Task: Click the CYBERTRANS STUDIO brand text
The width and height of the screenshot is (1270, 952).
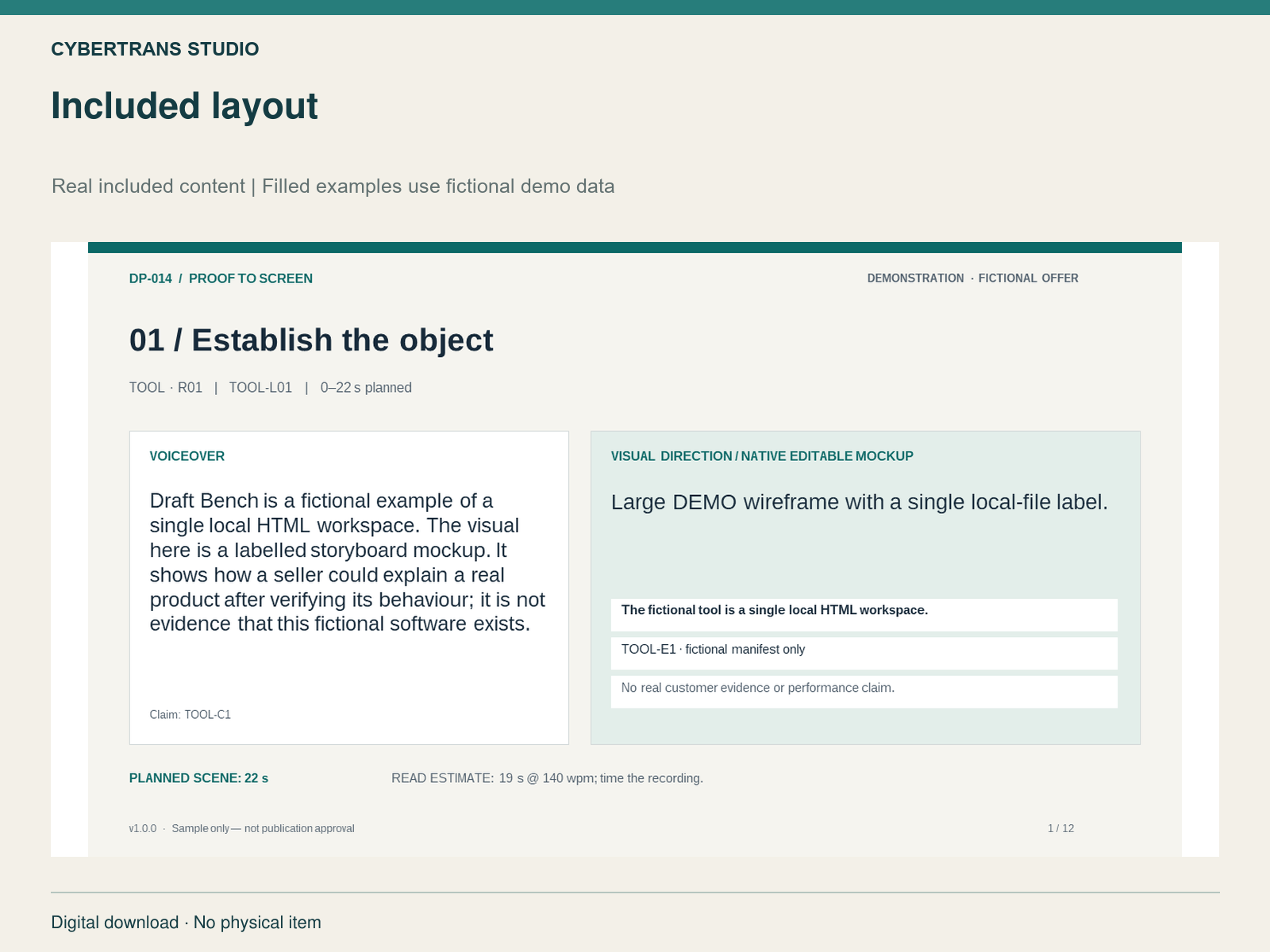Action: tap(155, 49)
